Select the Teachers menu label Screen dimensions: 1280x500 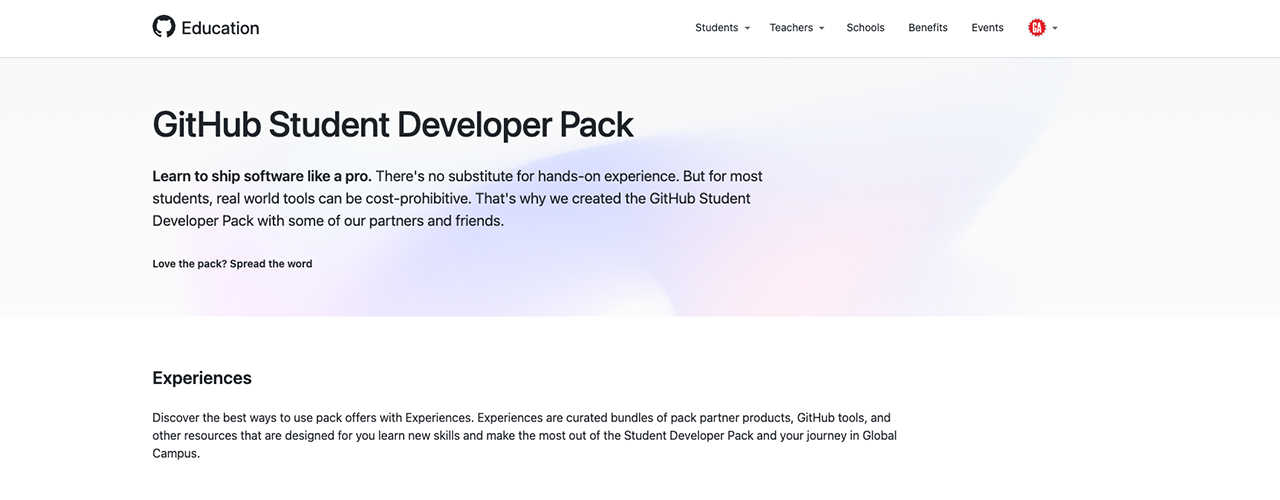790,28
